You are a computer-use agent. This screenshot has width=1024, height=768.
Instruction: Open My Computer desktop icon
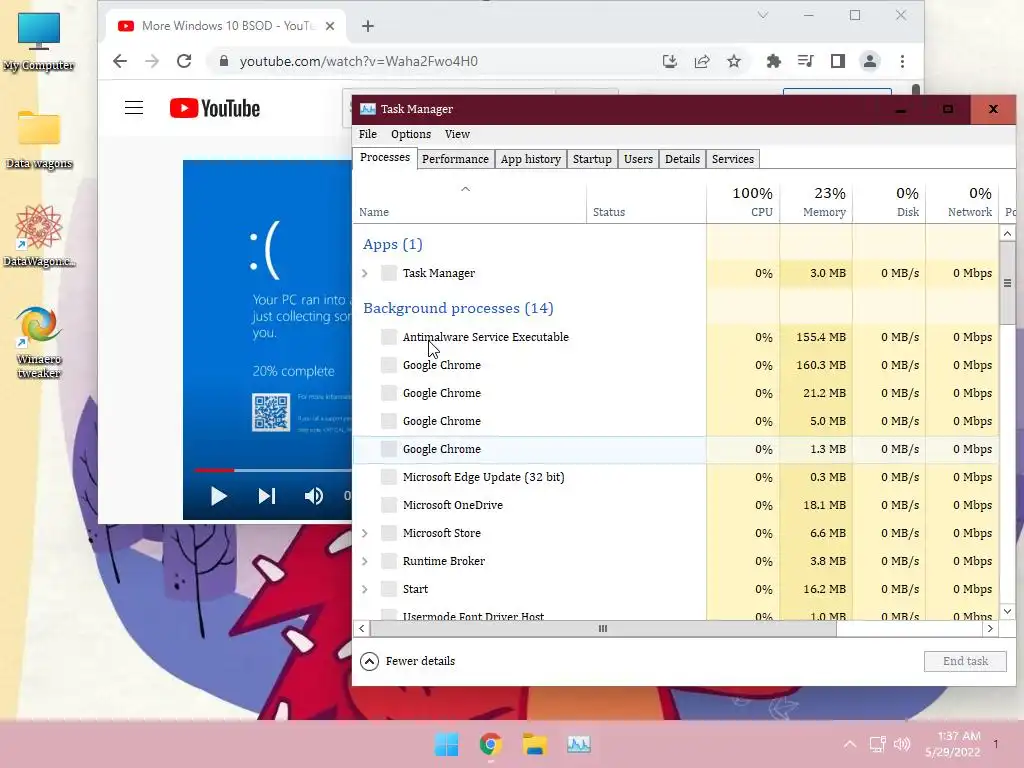(39, 42)
